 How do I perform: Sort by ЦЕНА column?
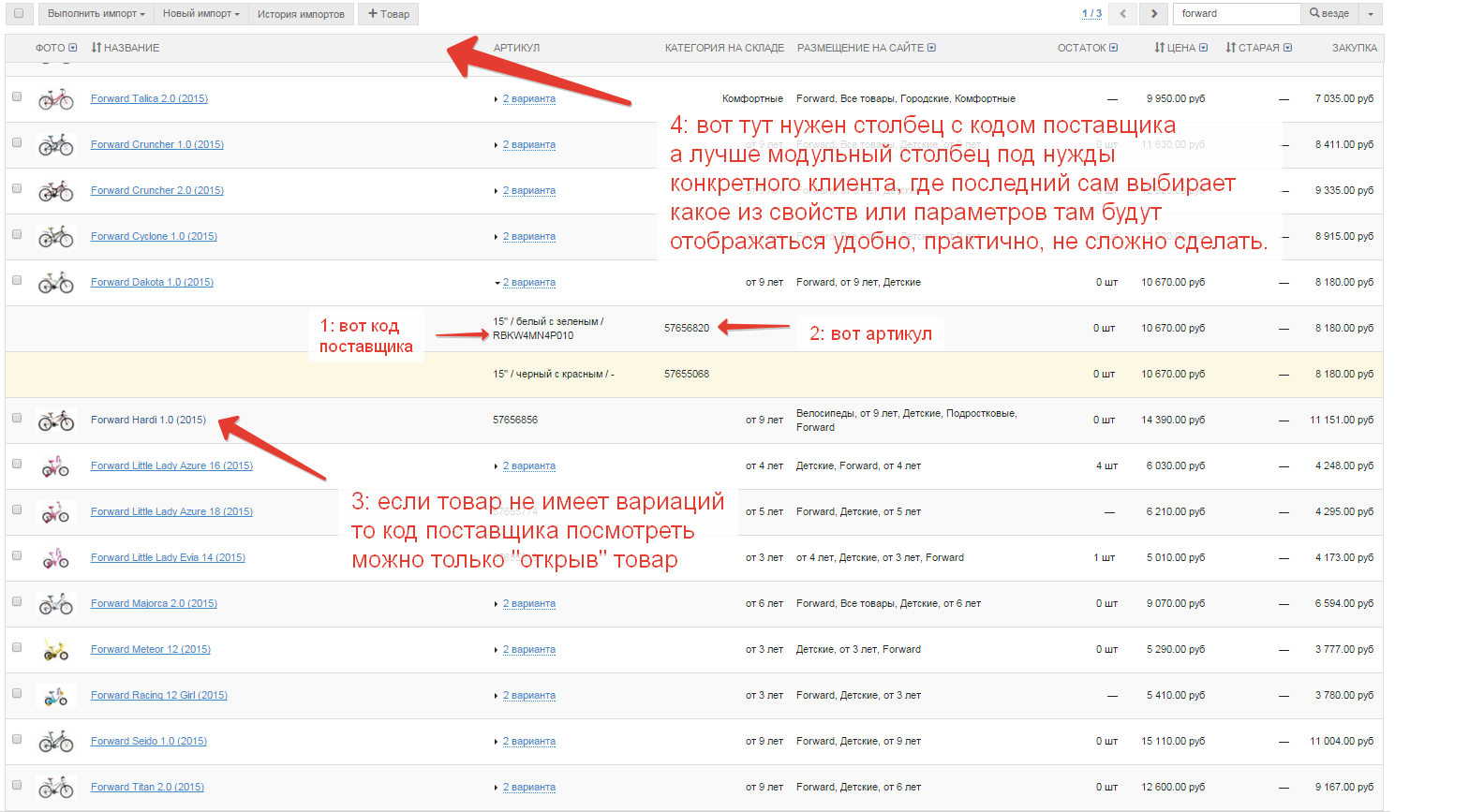(1175, 48)
